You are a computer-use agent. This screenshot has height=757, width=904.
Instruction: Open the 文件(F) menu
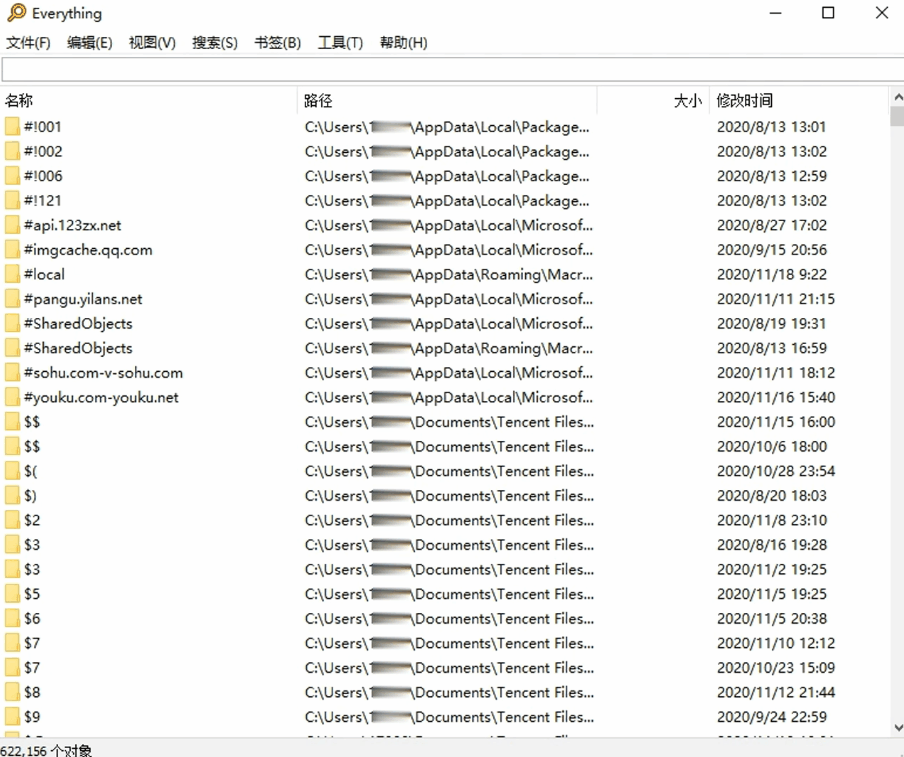tap(28, 42)
